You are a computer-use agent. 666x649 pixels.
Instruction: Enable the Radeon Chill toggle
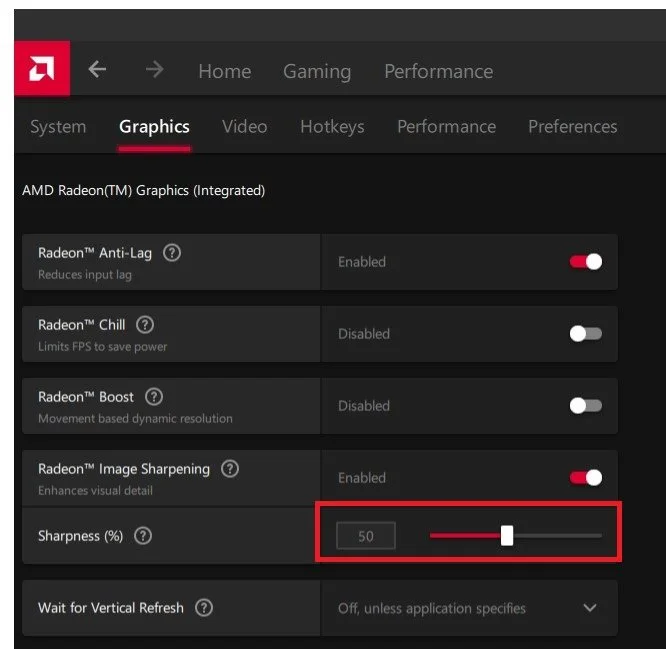[x=586, y=334]
